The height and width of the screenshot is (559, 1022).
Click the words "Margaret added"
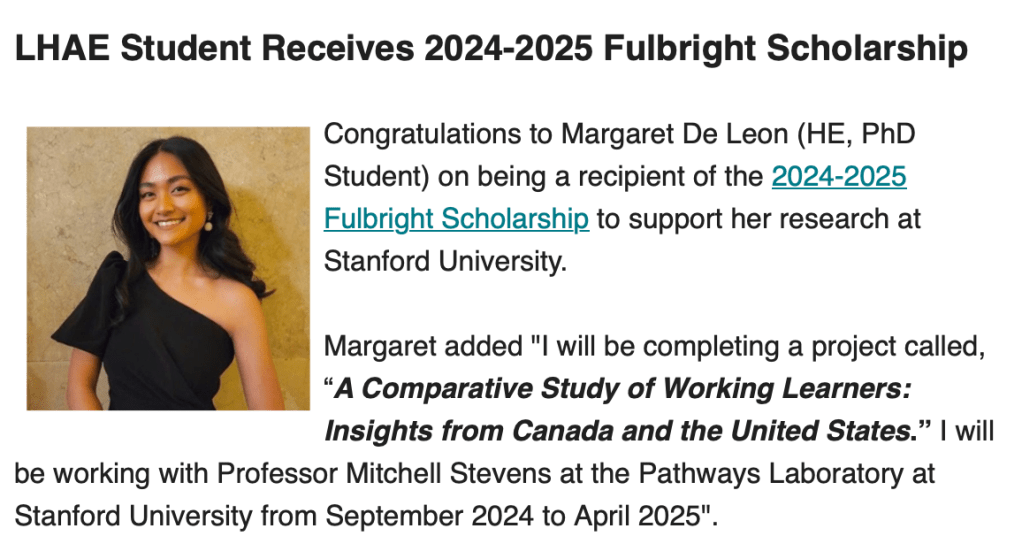click(x=424, y=346)
